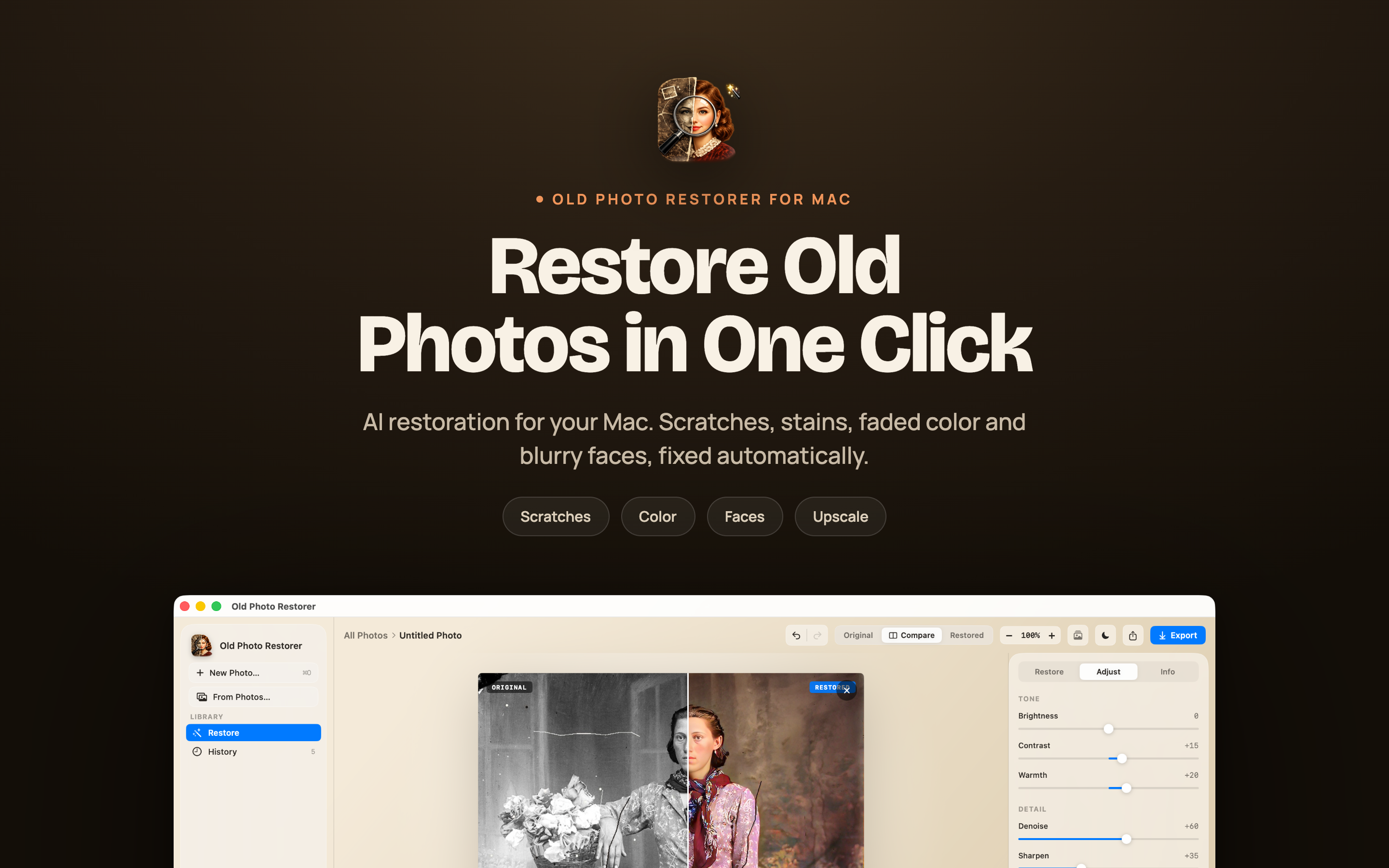Click the Sharpen +35 value
Image resolution: width=1389 pixels, height=868 pixels.
click(1191, 855)
